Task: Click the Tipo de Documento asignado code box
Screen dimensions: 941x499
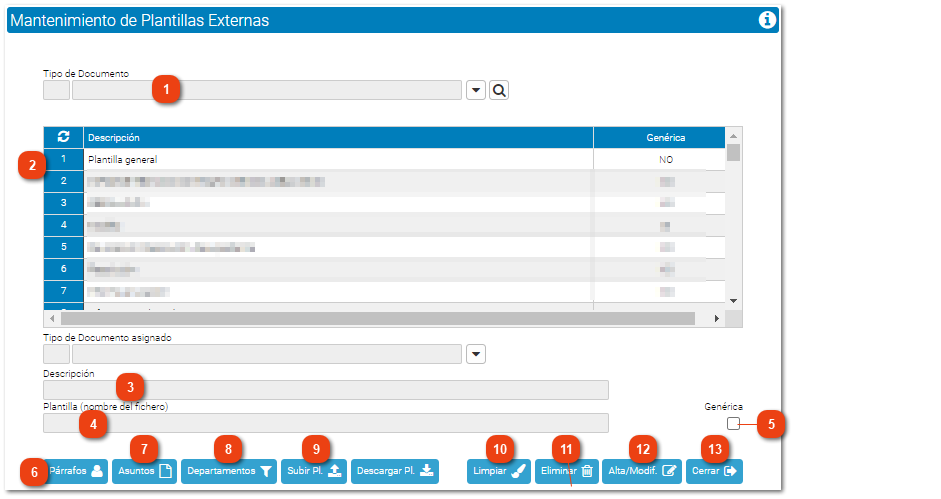Action: click(x=56, y=354)
